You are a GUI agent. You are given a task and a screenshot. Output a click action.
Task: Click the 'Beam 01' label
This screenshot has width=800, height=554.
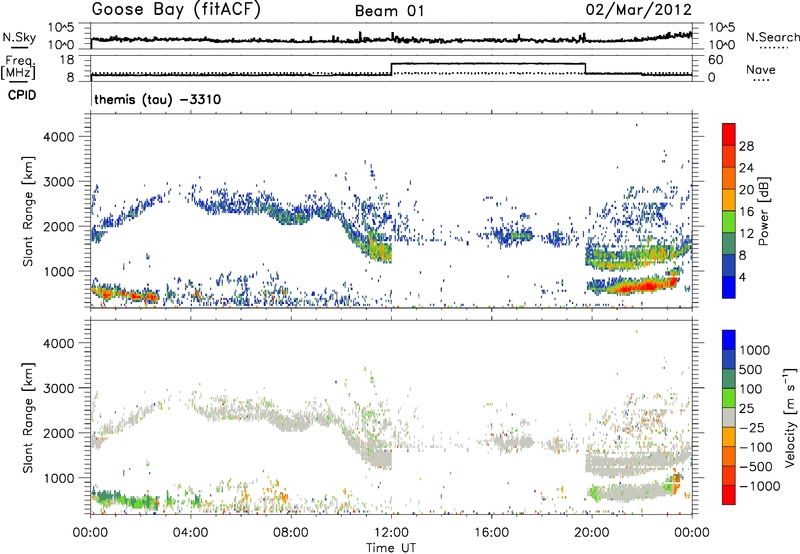[390, 11]
